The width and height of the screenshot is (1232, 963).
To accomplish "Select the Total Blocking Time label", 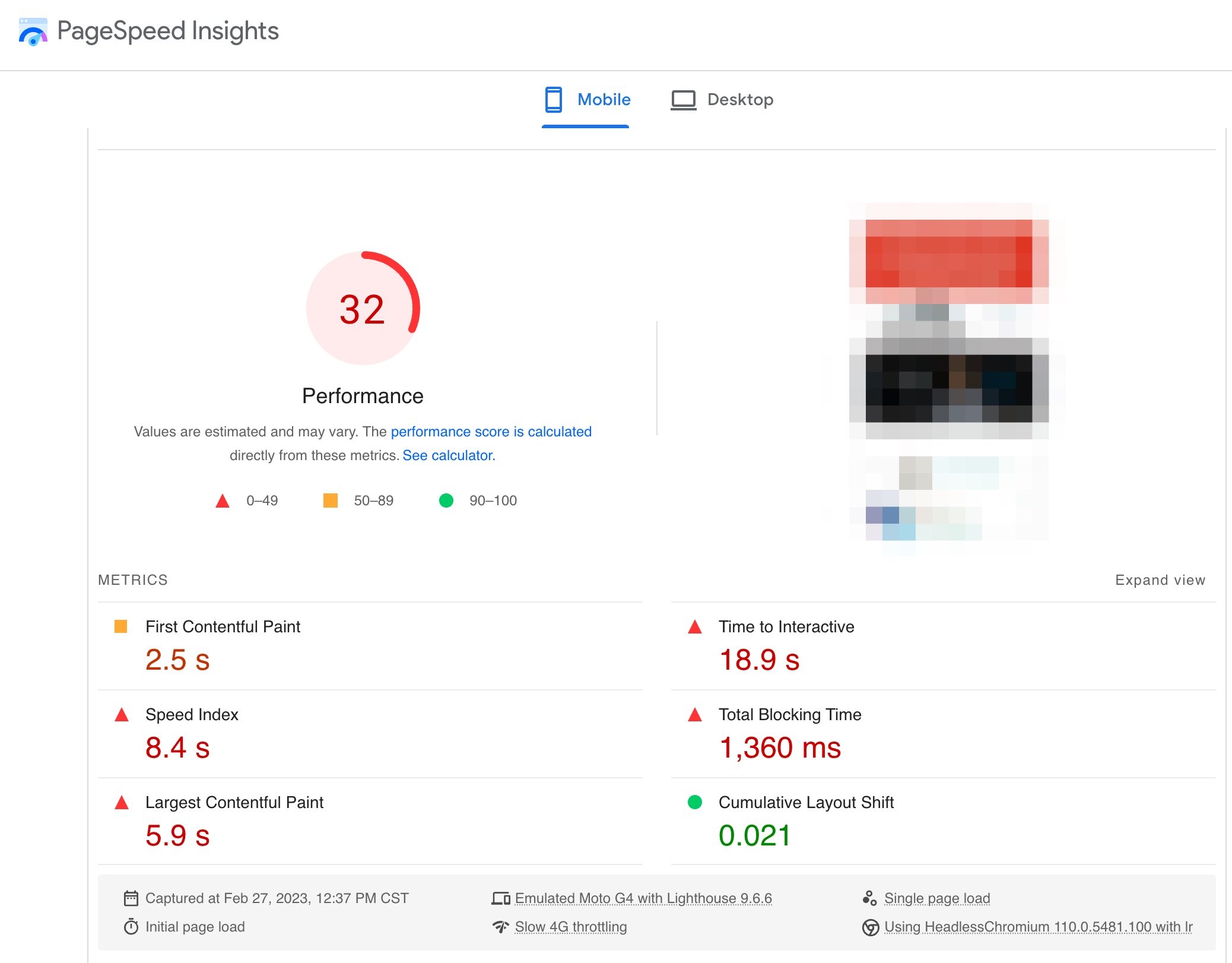I will tap(790, 715).
